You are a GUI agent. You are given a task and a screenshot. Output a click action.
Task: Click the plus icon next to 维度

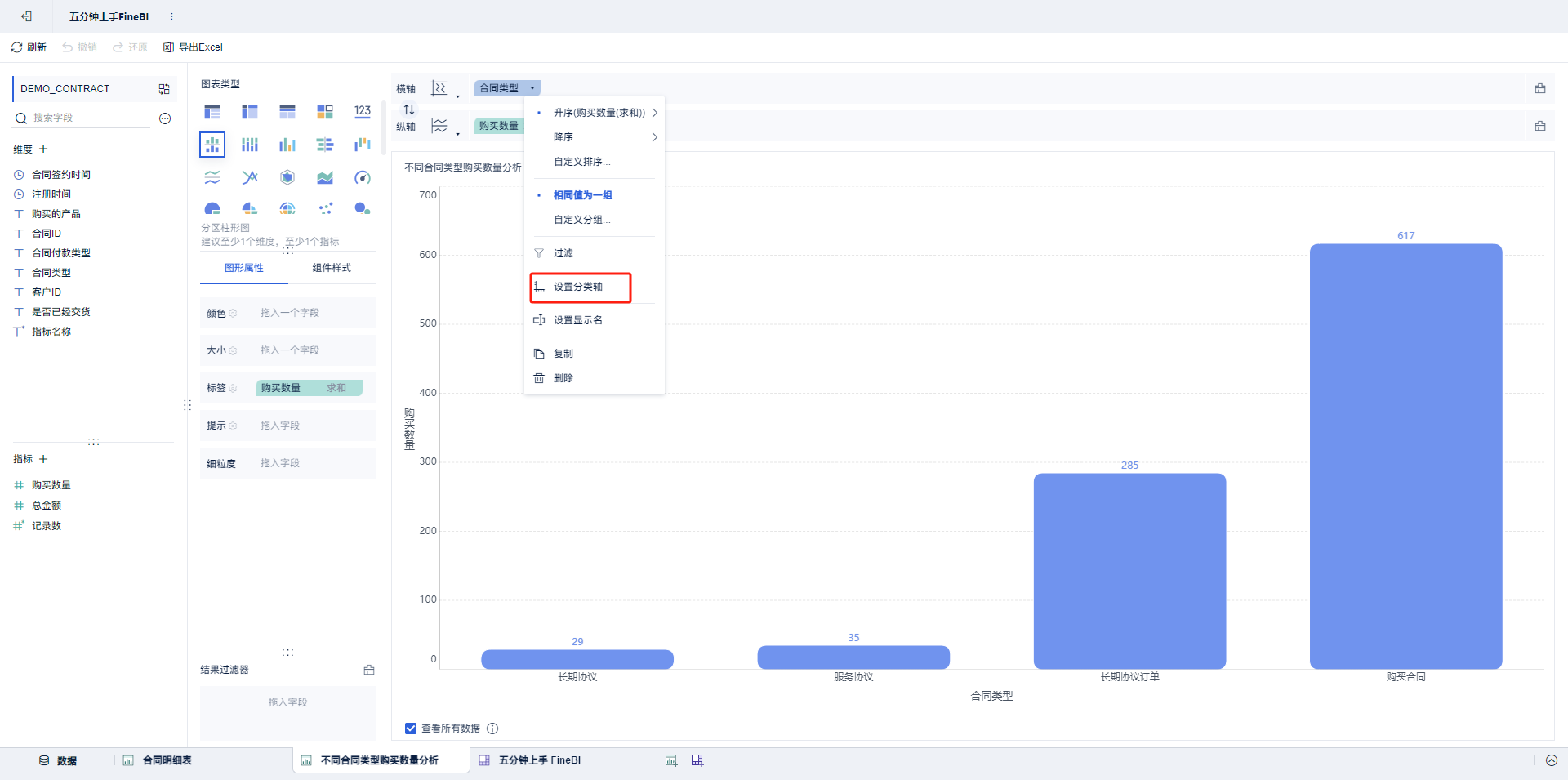click(x=43, y=149)
